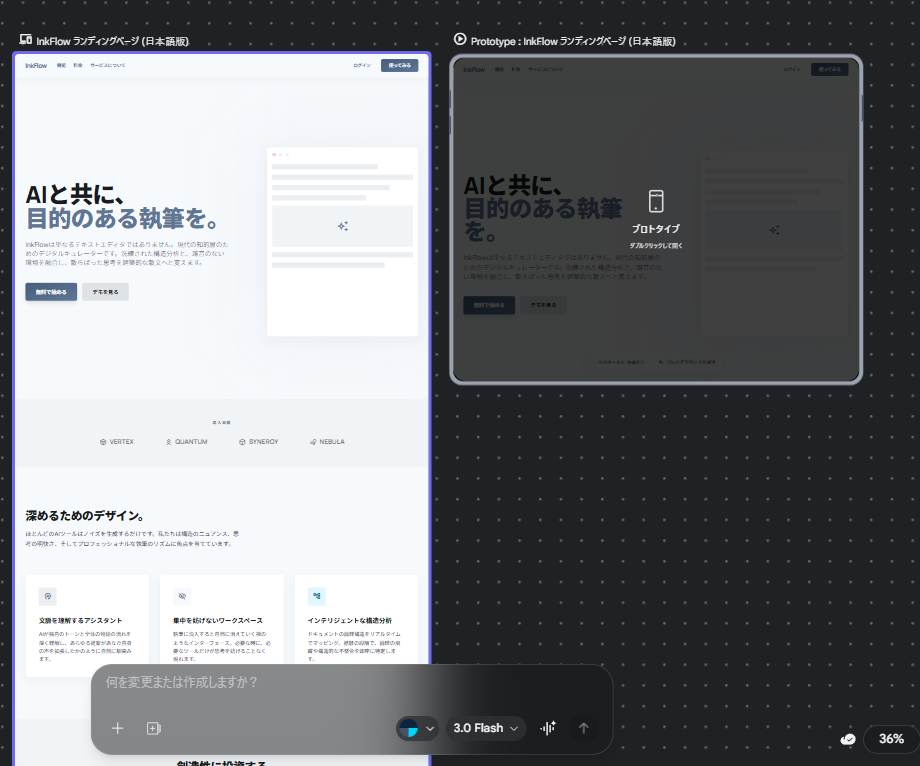Image resolution: width=920 pixels, height=766 pixels.
Task: Click the デモを見る button in the left frame
Action: coord(105,292)
